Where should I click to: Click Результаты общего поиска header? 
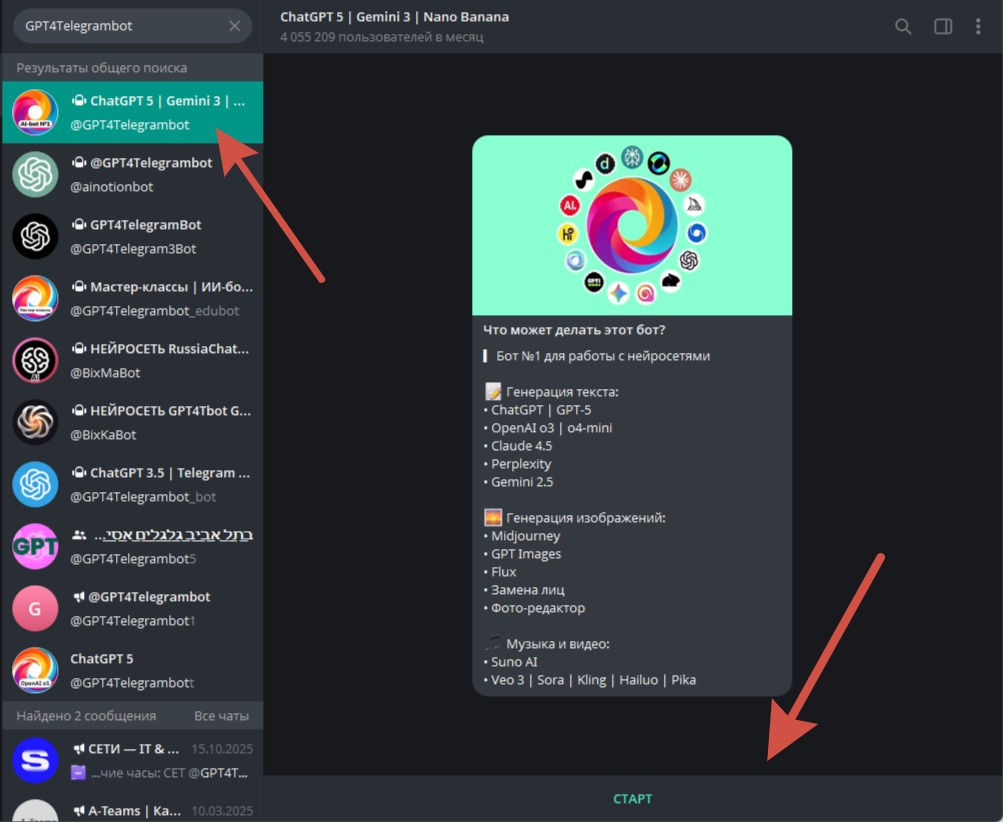102,68
